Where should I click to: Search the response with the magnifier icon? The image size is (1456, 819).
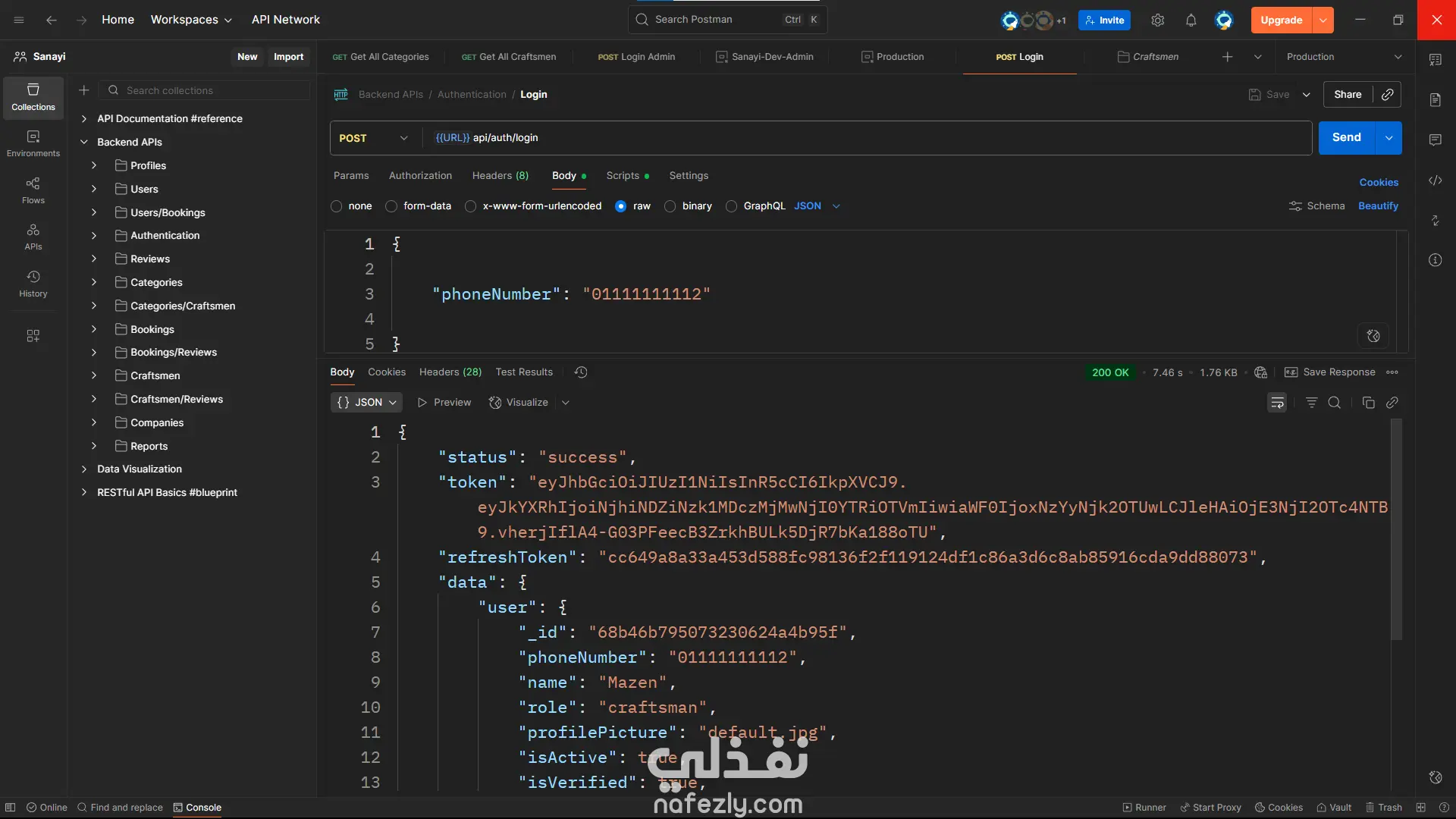(1334, 403)
